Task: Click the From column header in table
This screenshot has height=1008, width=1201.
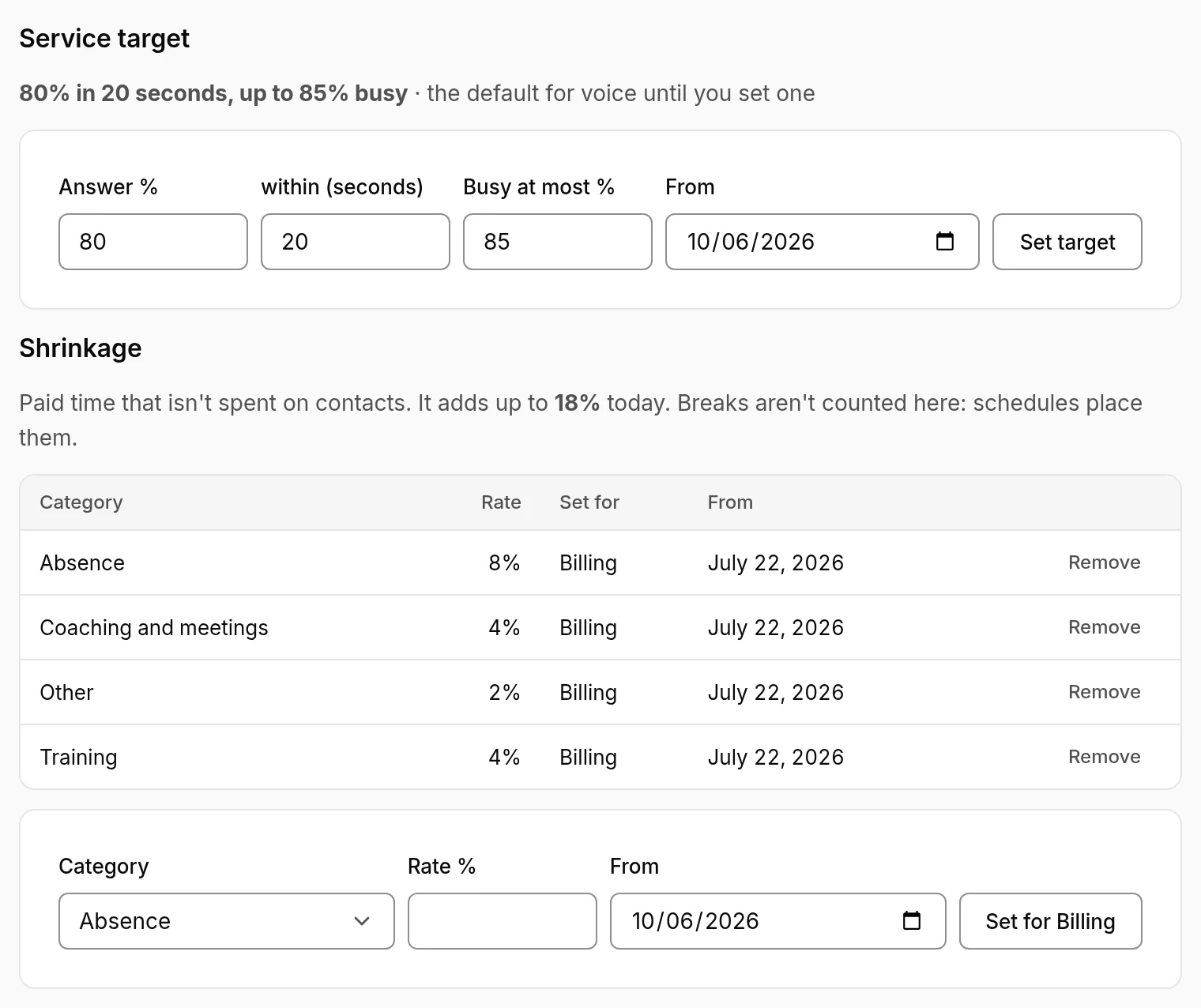Action: (730, 502)
